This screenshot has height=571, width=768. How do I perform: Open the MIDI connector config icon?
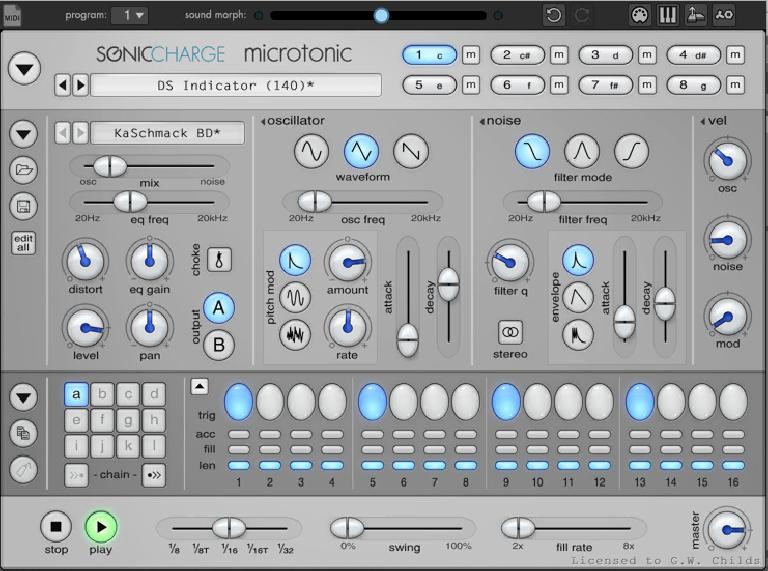click(x=640, y=15)
